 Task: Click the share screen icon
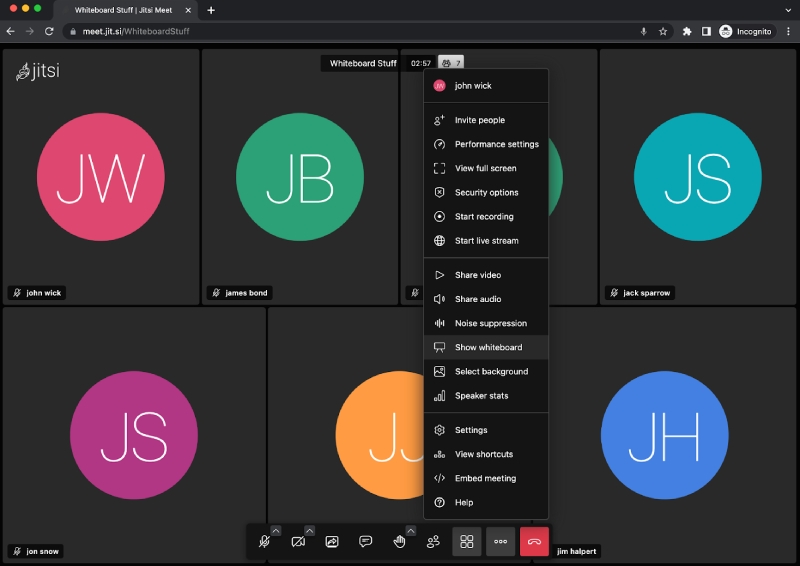tap(332, 542)
